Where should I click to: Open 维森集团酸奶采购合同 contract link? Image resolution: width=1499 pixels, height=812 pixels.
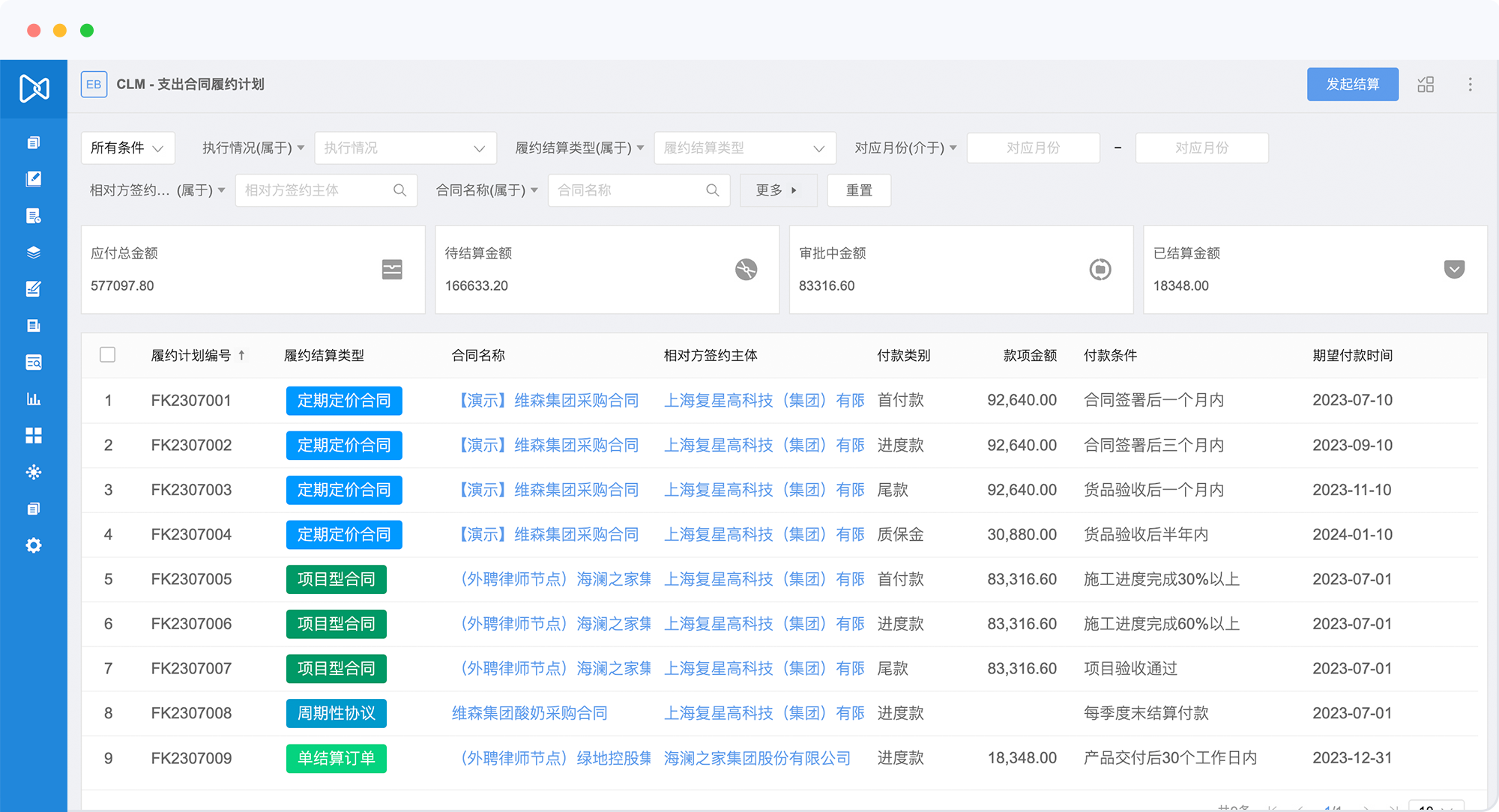click(x=529, y=713)
